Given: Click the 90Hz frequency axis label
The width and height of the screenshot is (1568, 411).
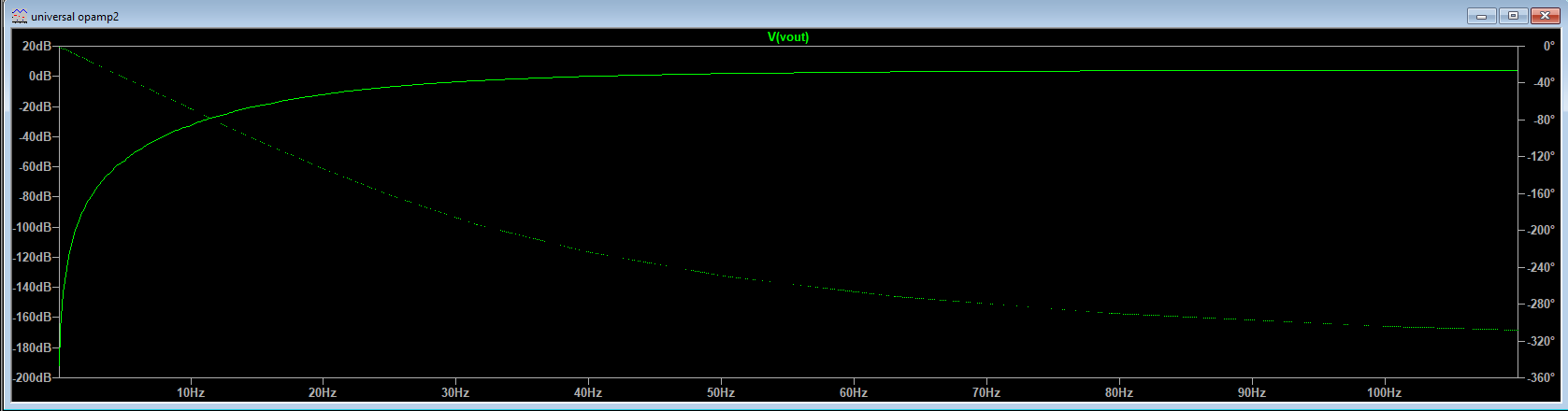Looking at the screenshot, I should pyautogui.click(x=1252, y=393).
